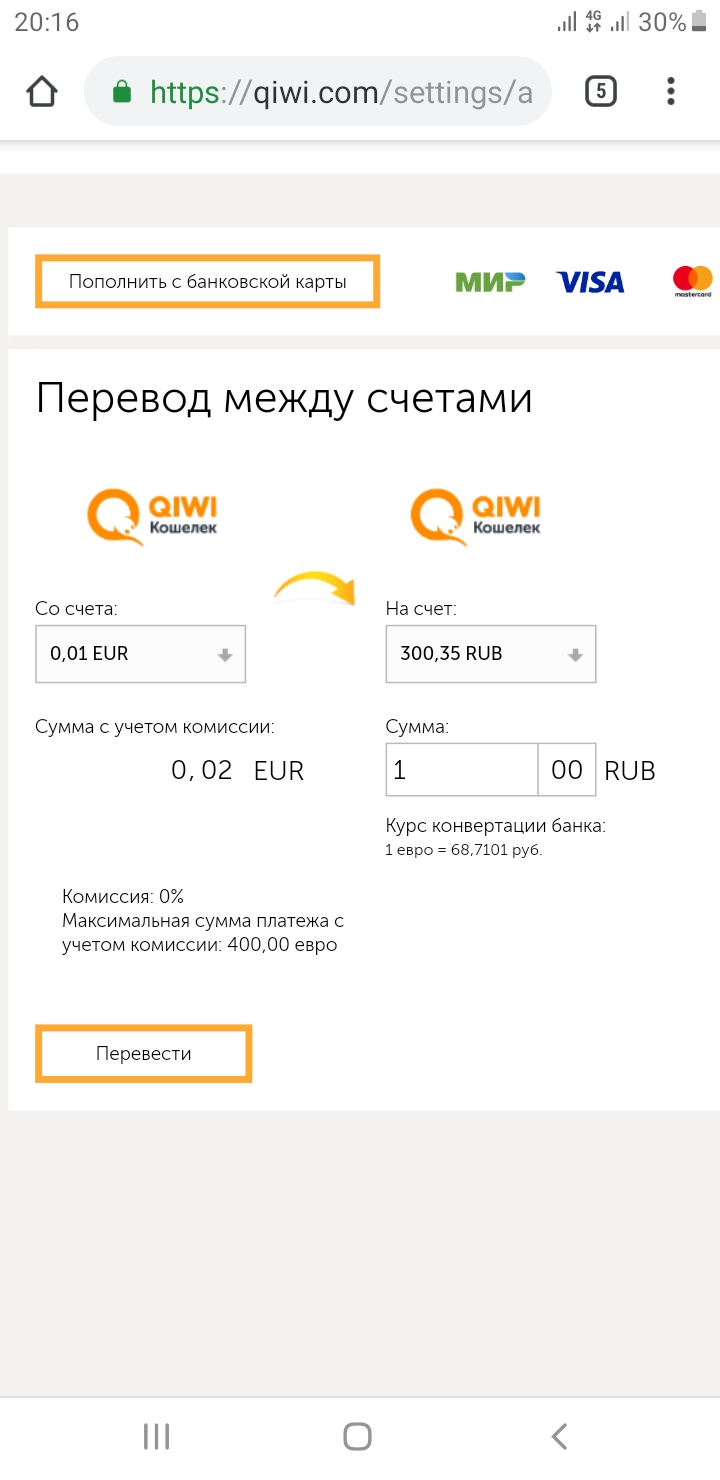Click 'Пополнить с банковской карты' button
The width and height of the screenshot is (720, 1480).
click(207, 282)
